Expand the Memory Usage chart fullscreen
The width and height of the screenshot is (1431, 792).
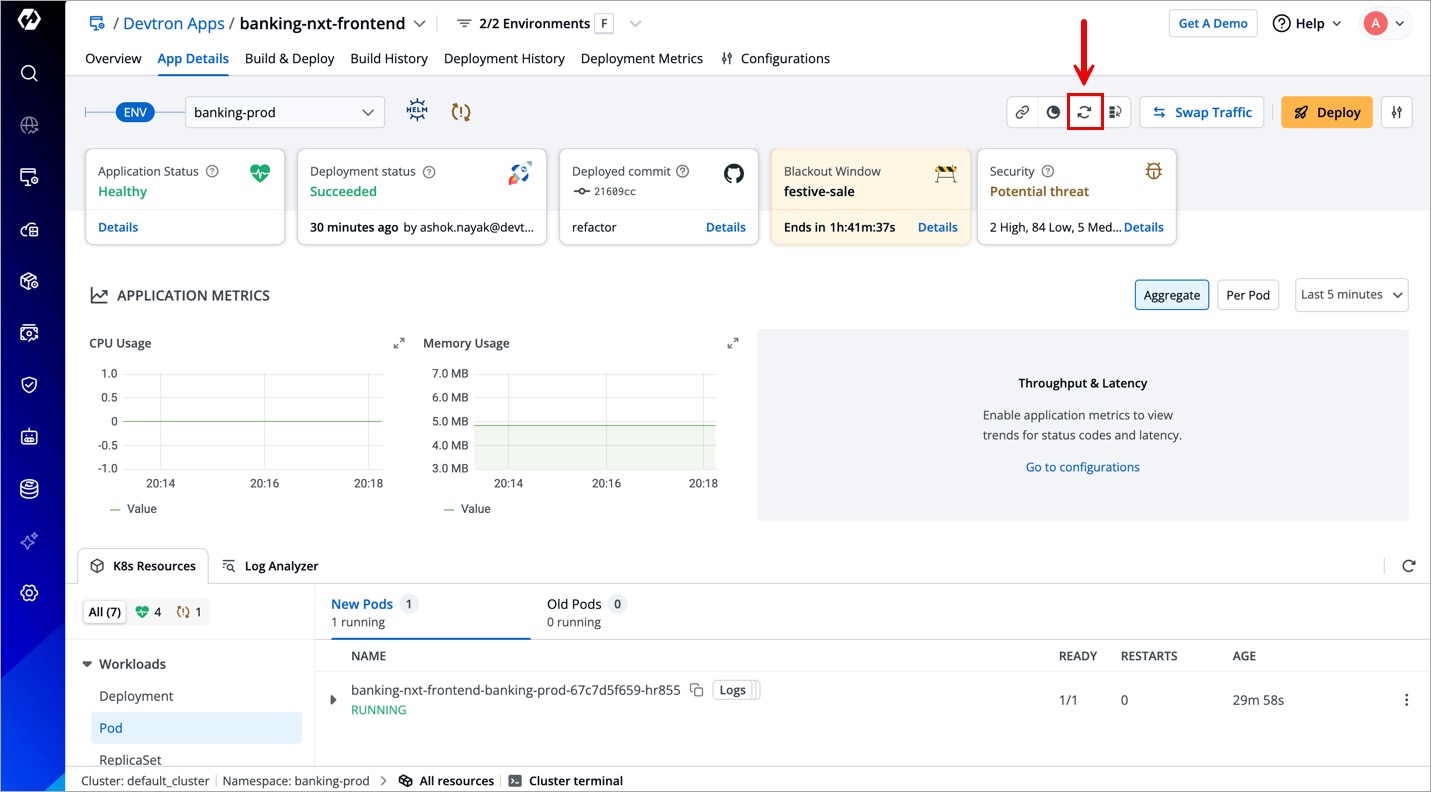pos(733,343)
